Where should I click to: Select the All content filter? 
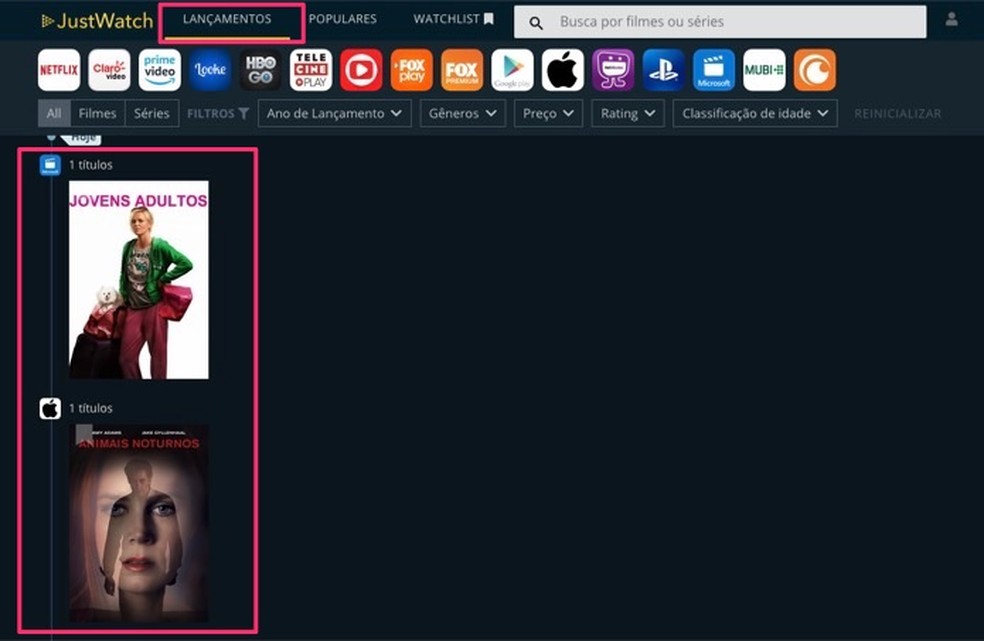coord(54,114)
